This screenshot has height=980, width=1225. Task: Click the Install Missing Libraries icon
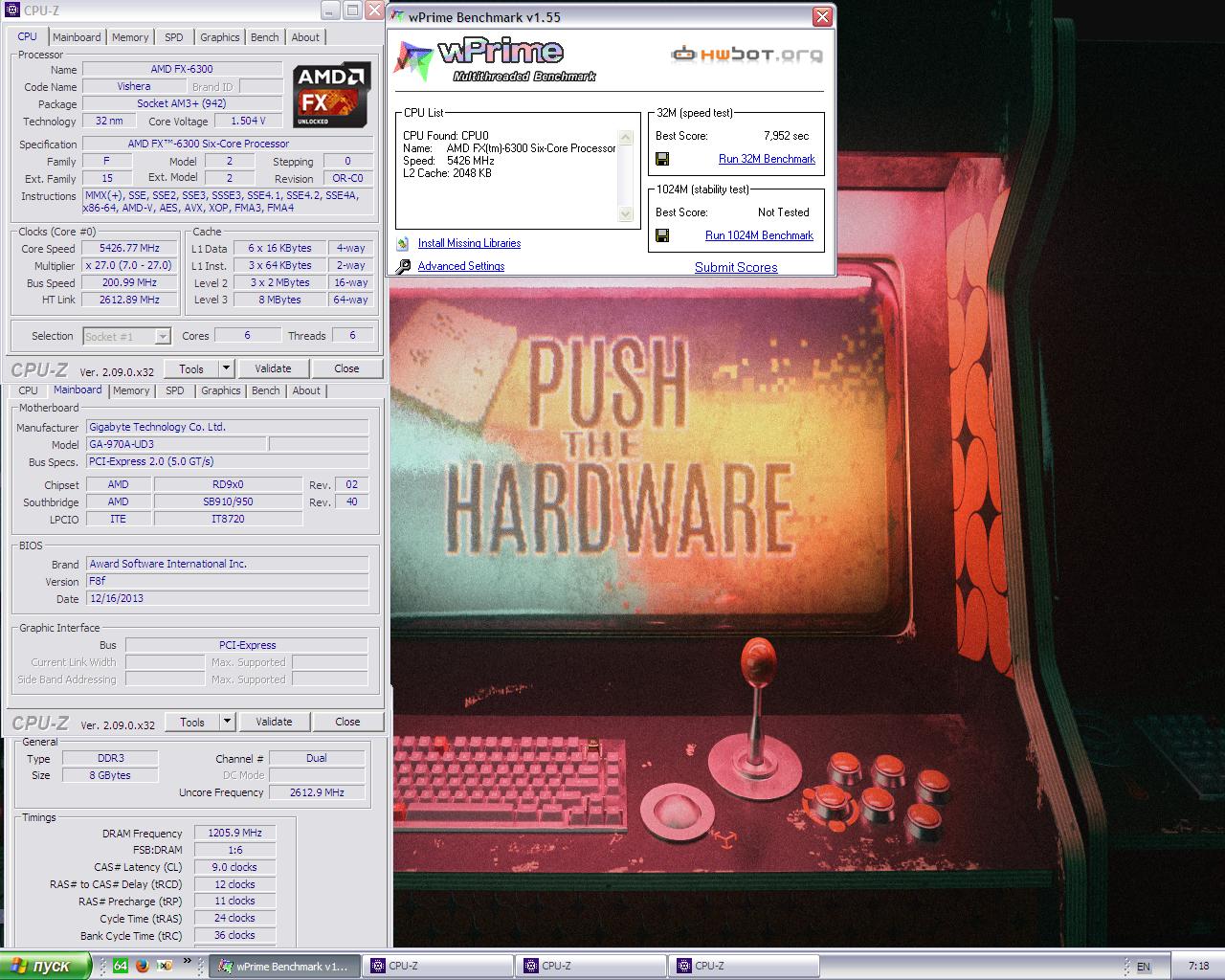(x=403, y=243)
